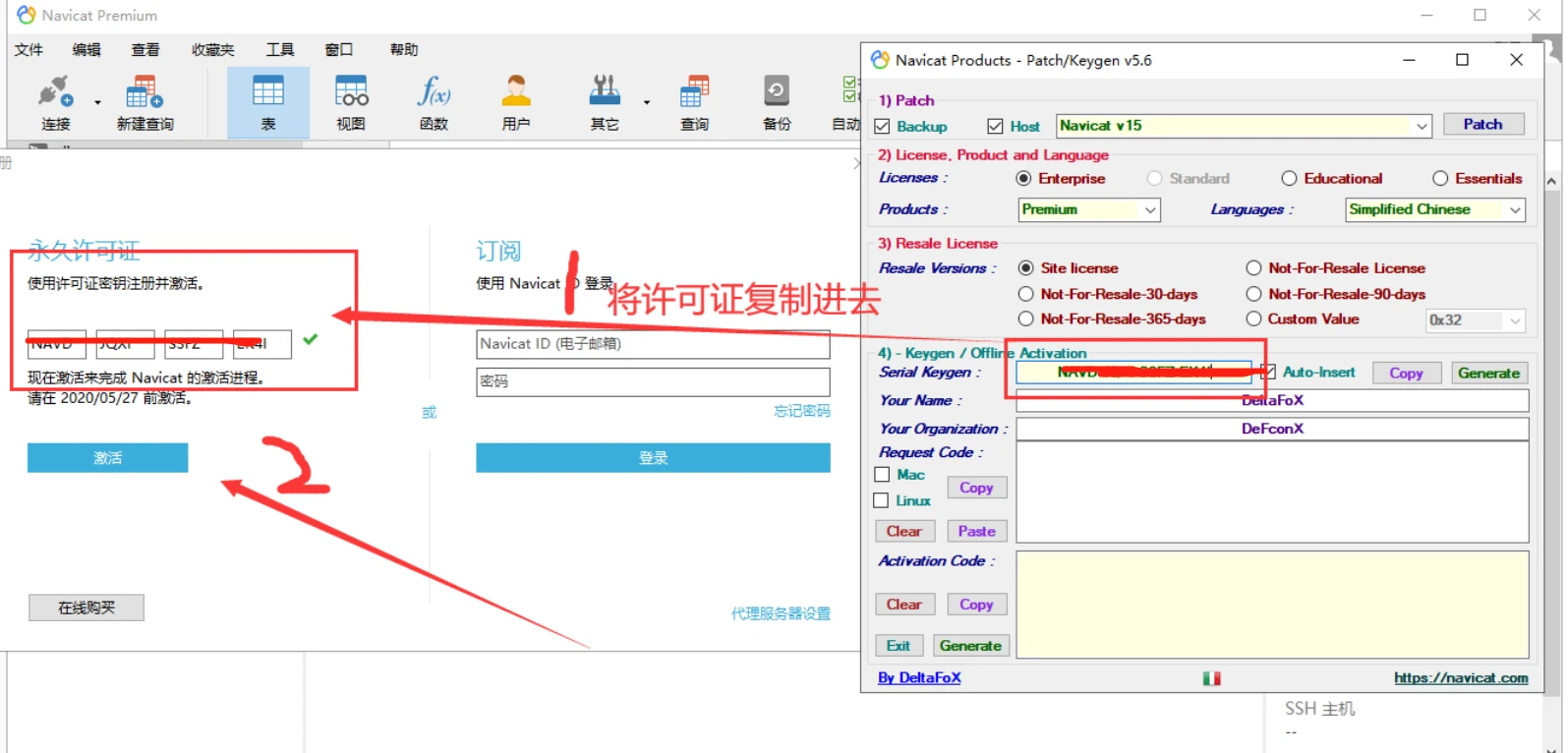Expand the arrow next to 其它 icon
The image size is (1568, 753).
pos(647,102)
